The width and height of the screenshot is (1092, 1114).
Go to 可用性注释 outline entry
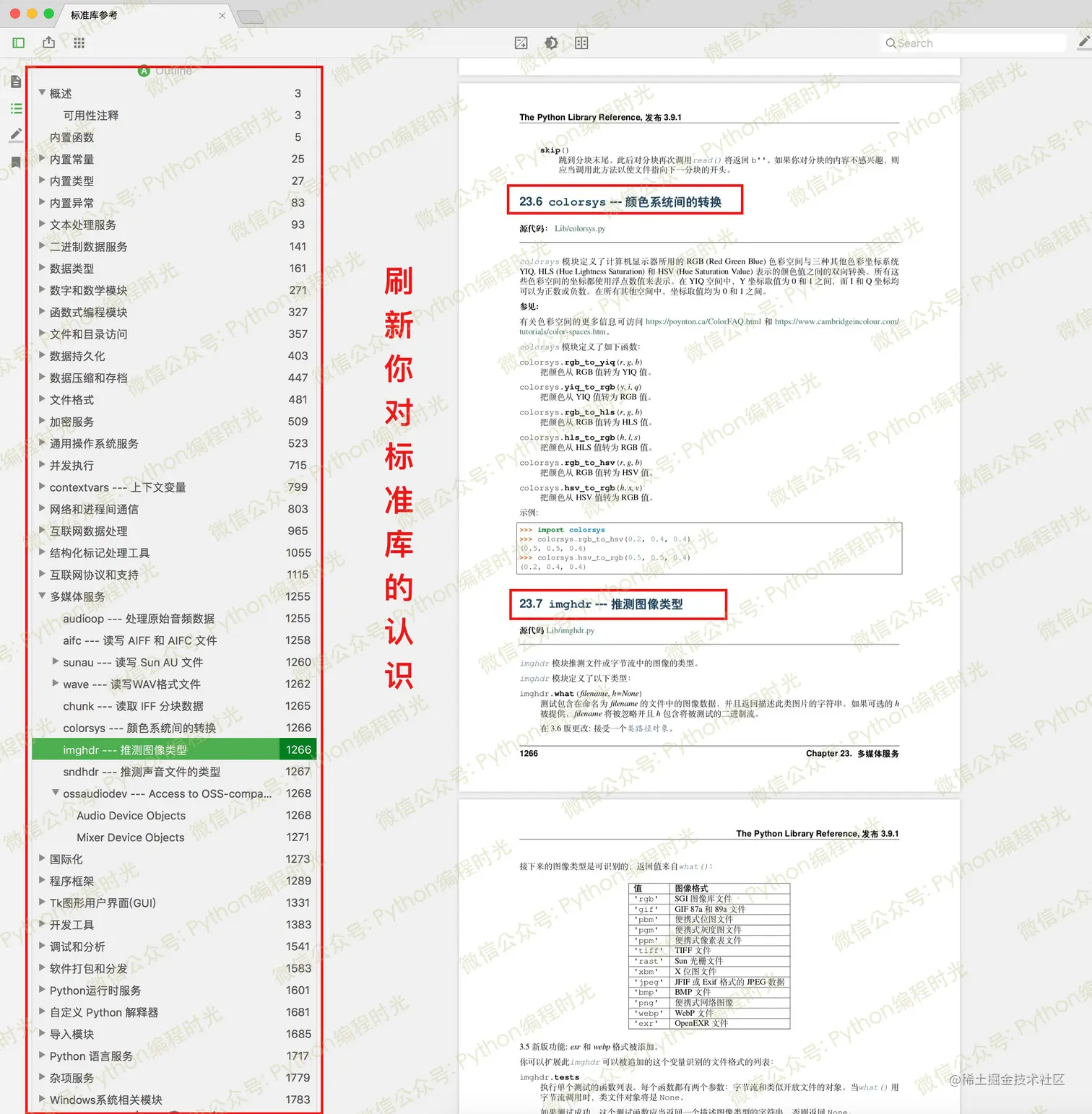(x=91, y=116)
